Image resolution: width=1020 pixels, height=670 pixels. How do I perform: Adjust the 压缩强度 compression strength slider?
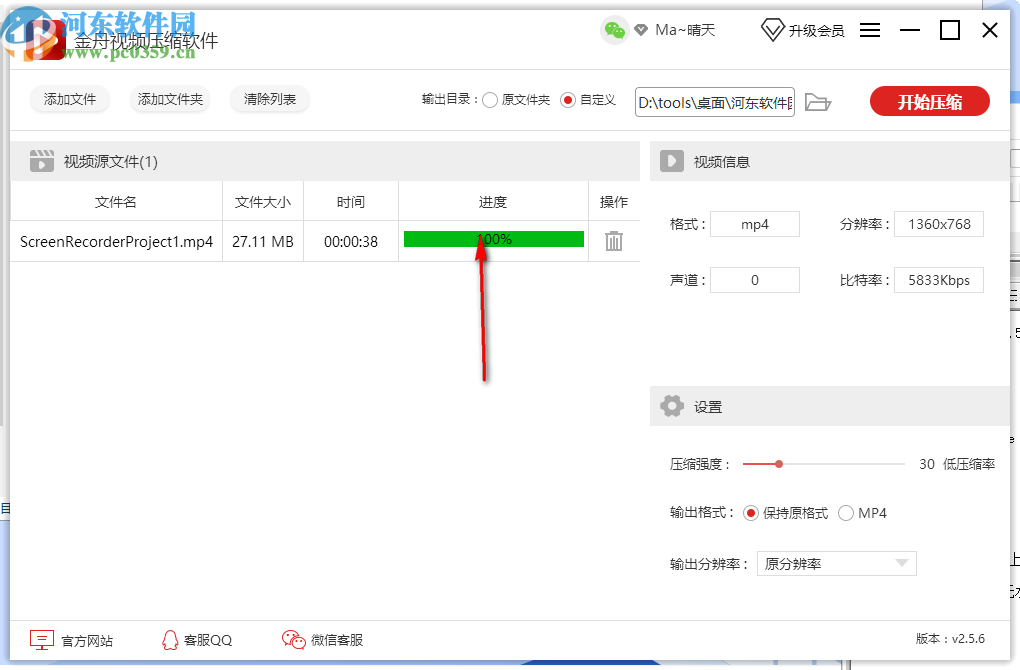(777, 463)
